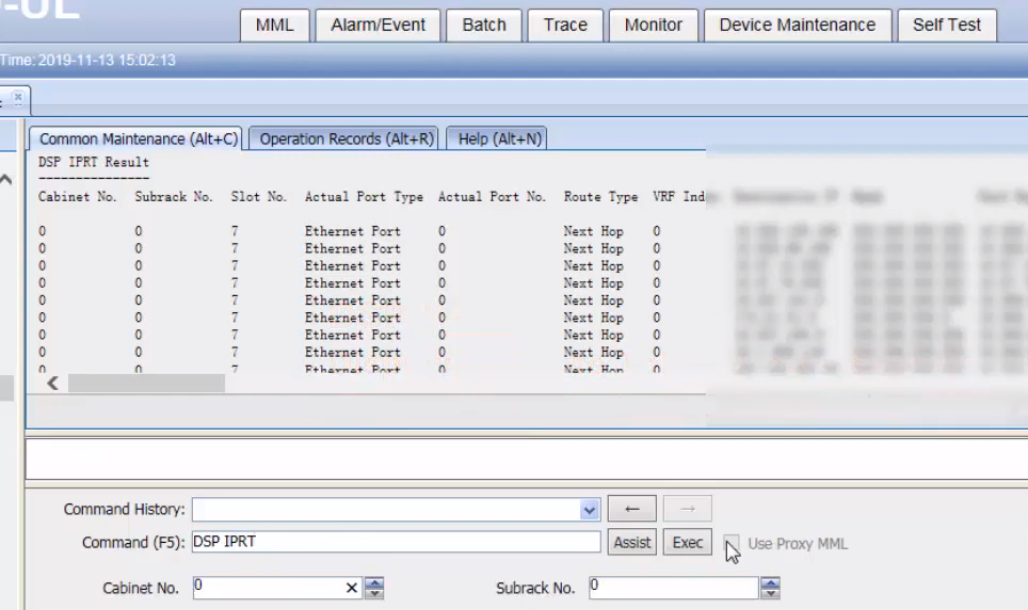Increase Cabinet No. with up stepper arrow
1028x610 pixels.
tap(374, 582)
